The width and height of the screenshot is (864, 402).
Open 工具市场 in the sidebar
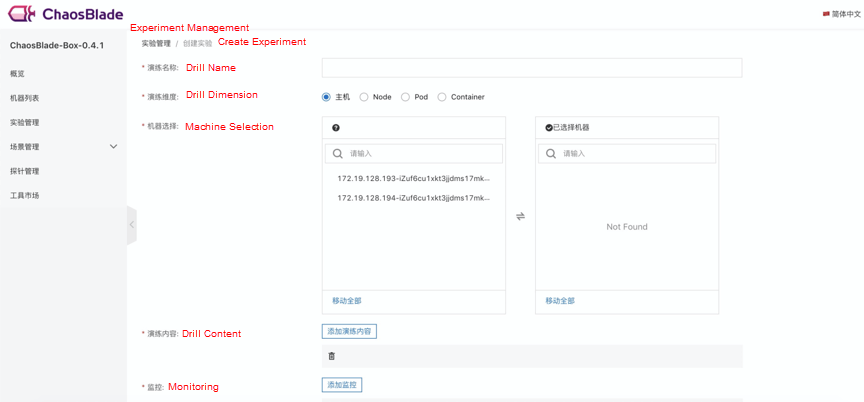25,195
